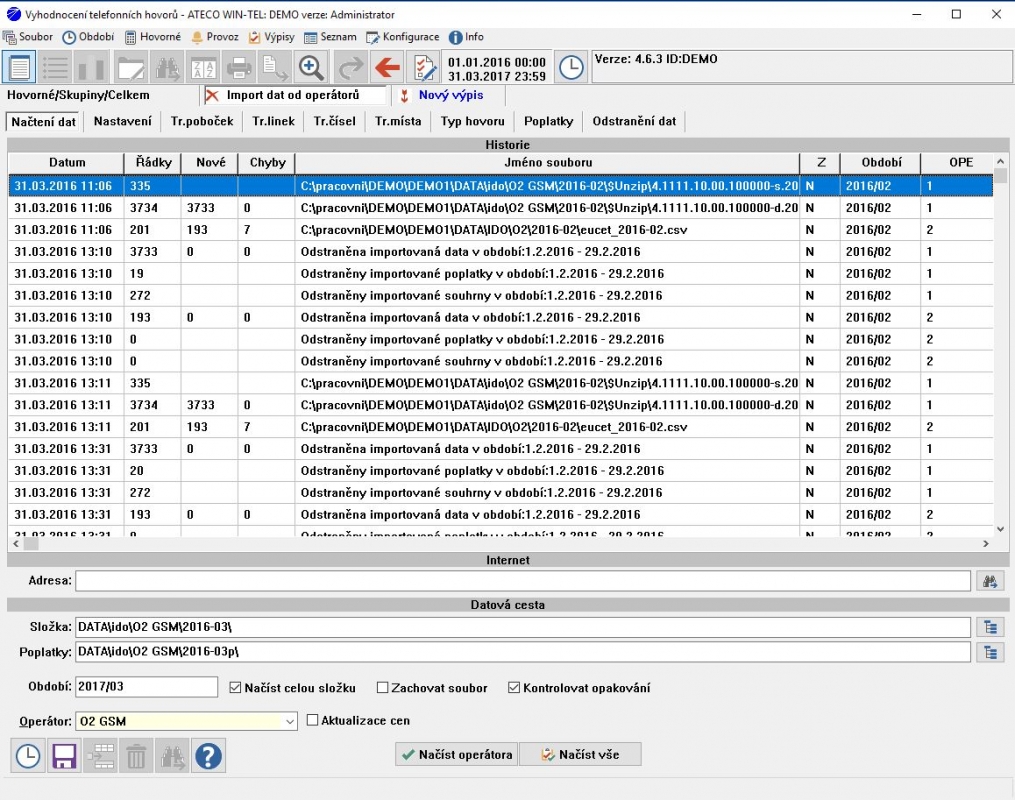Open the Hovorné menu
The image size is (1015, 800).
(153, 37)
